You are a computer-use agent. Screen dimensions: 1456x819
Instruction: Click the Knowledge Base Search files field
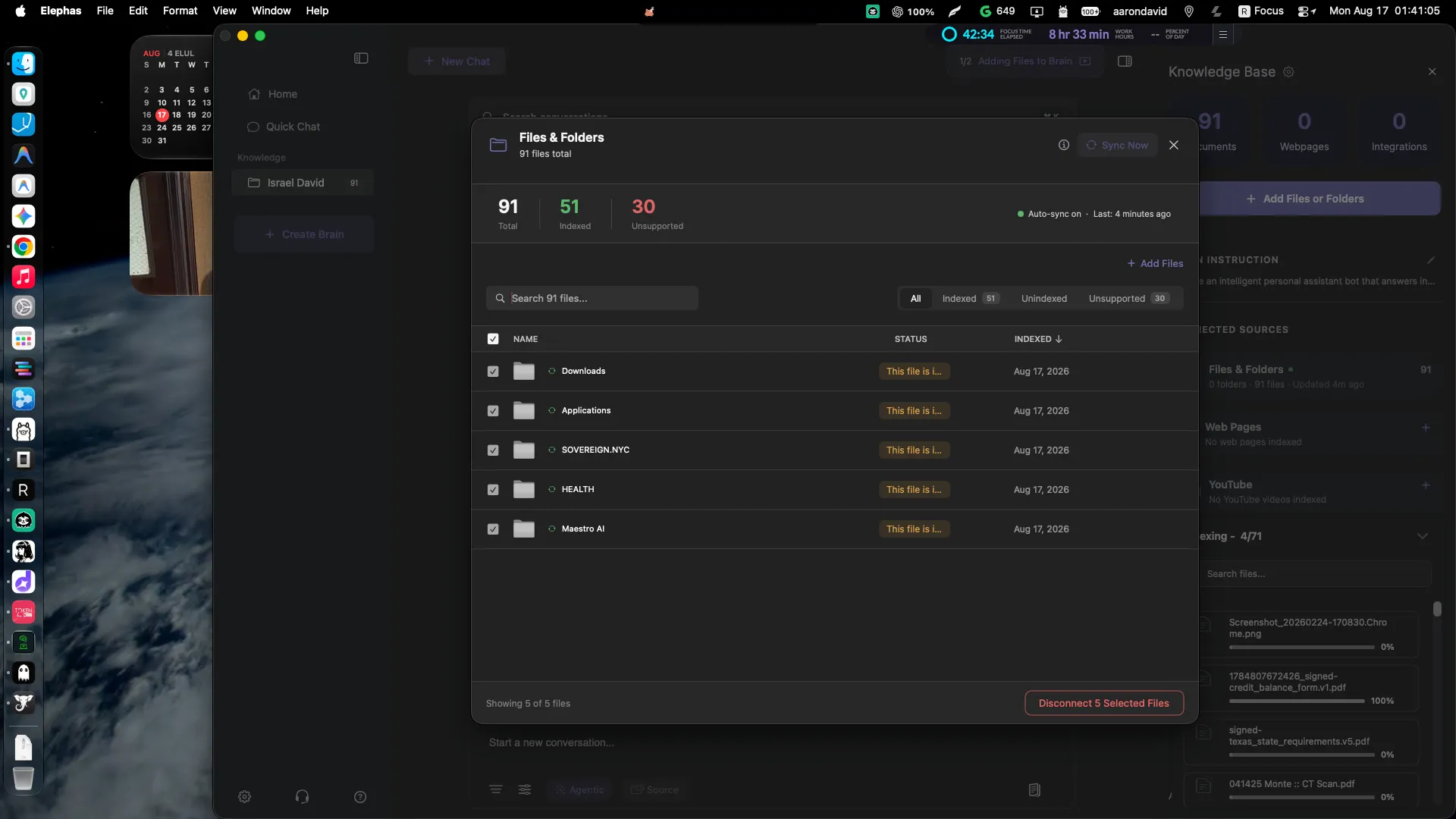click(x=1316, y=574)
